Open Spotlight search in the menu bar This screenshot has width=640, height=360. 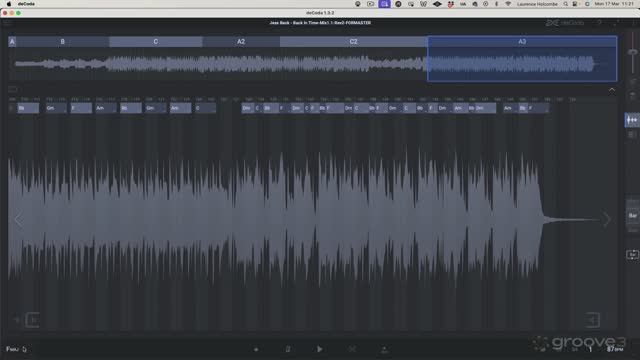point(566,4)
